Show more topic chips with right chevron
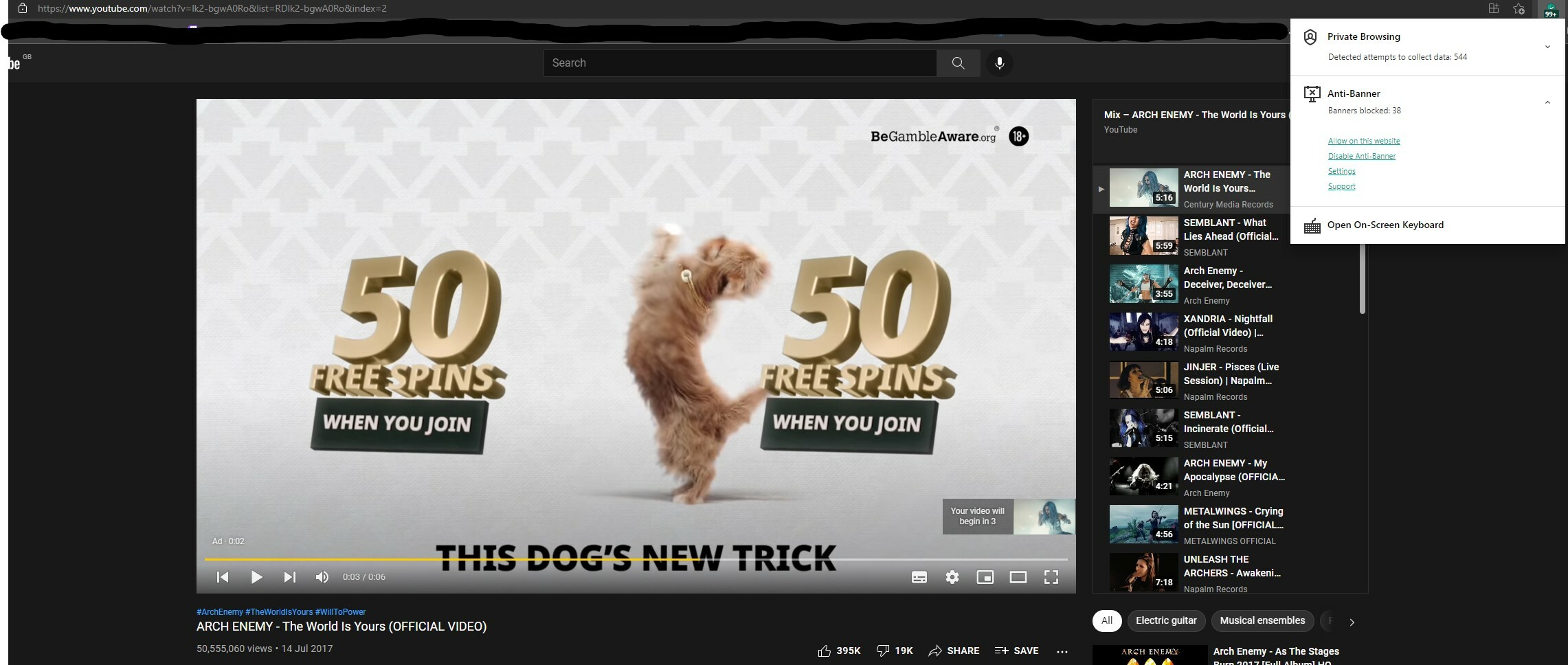This screenshot has height=665, width=1568. tap(1352, 622)
